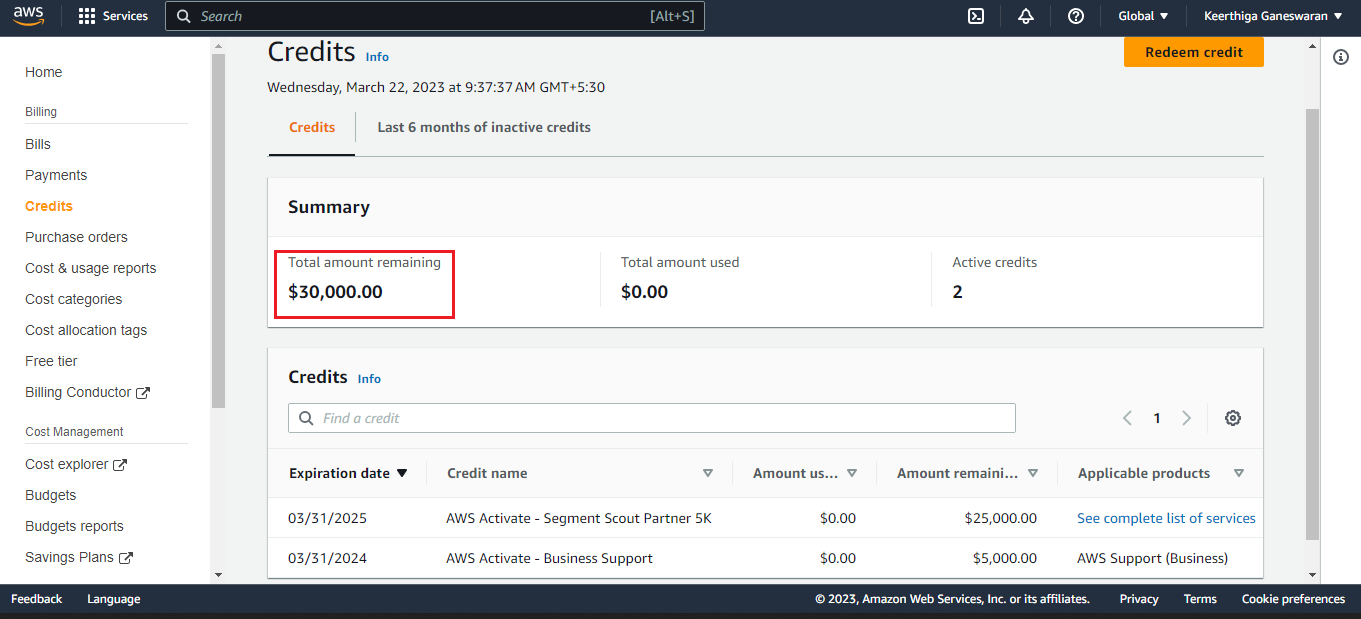Viewport: 1361px width, 619px height.
Task: Launch the CloudShell terminal icon
Action: [975, 16]
